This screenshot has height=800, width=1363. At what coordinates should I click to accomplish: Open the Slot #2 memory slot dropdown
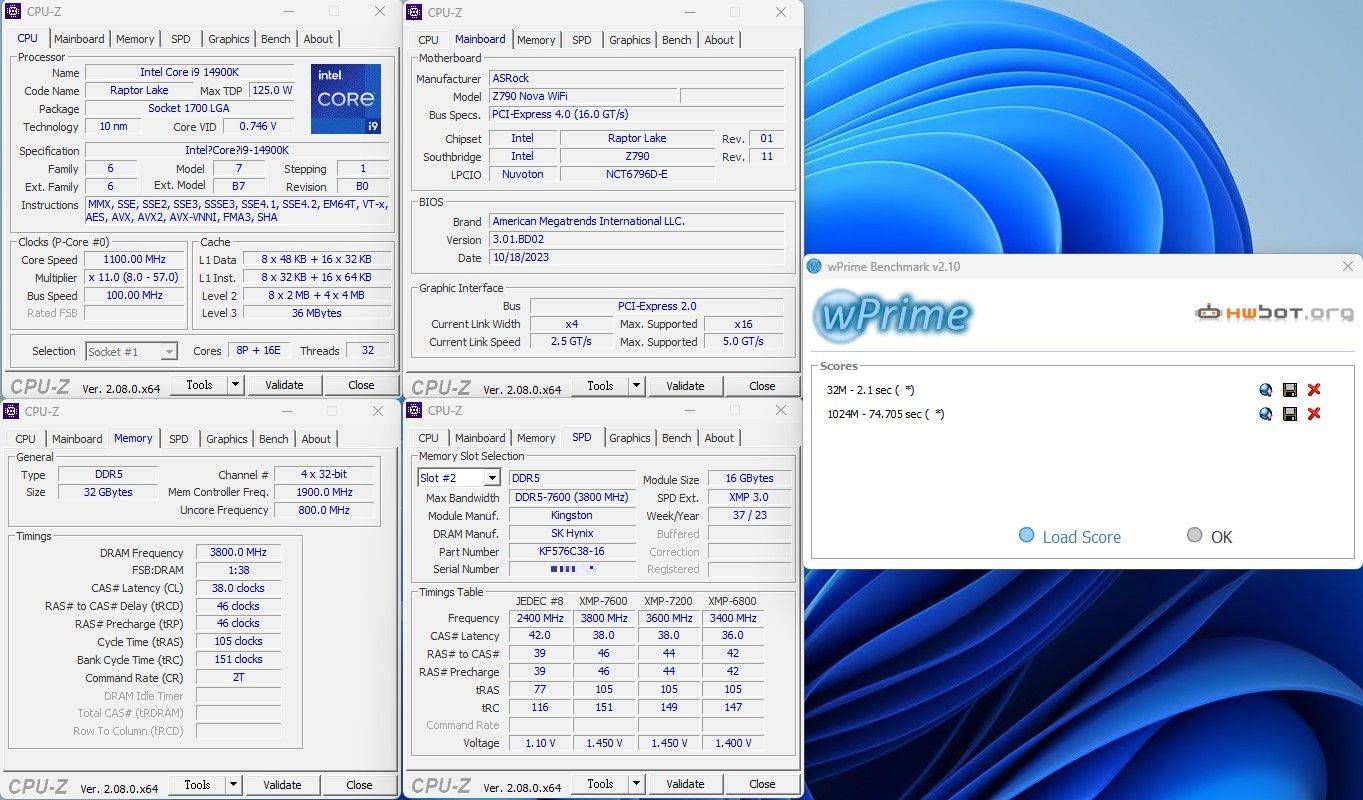[x=491, y=479]
